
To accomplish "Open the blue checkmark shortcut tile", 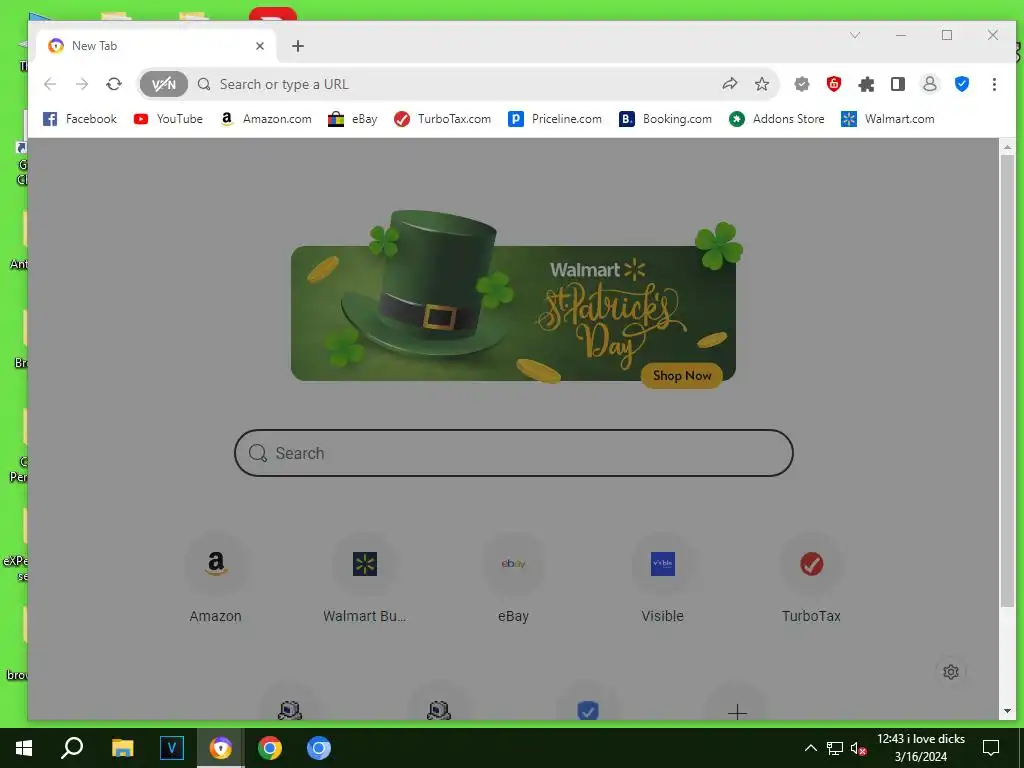I will click(x=588, y=709).
